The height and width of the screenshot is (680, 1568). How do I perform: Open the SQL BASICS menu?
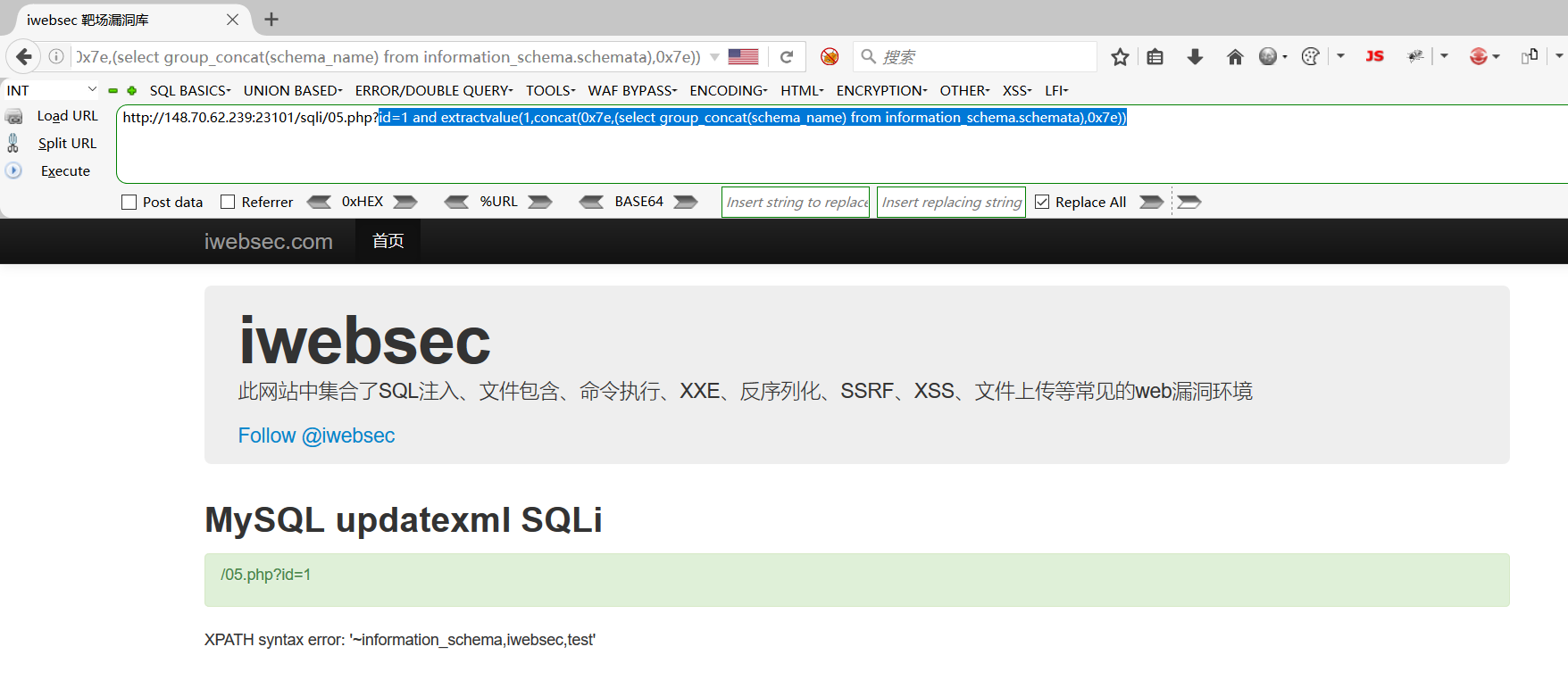tap(190, 91)
